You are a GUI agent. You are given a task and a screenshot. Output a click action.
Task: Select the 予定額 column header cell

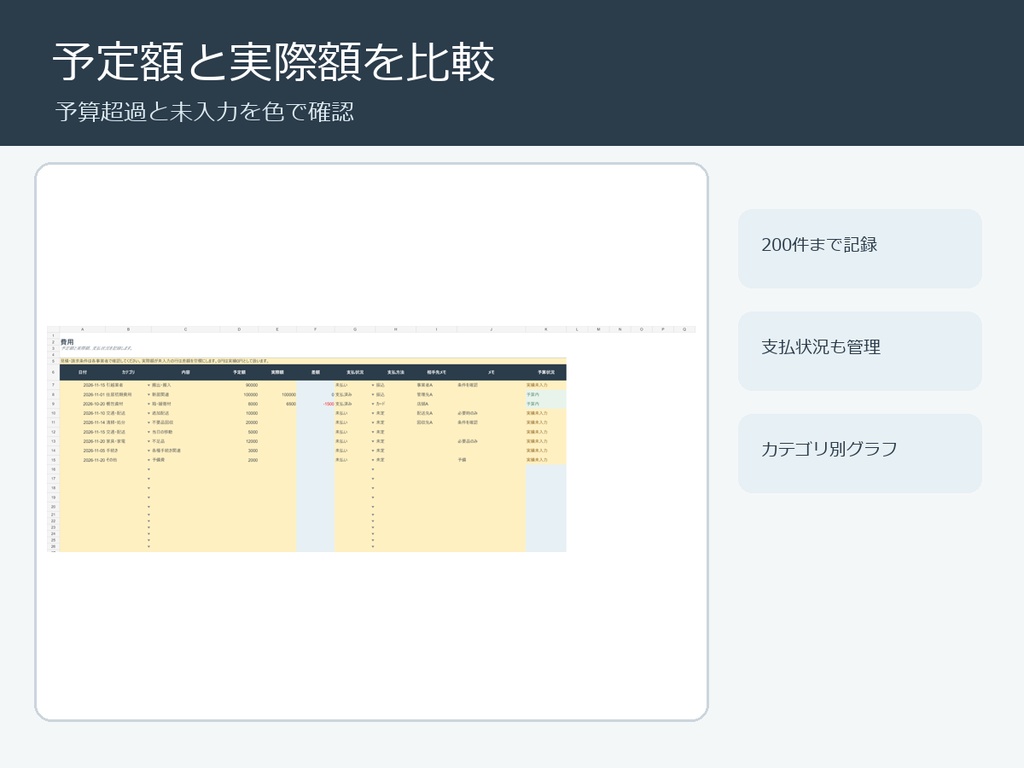[x=239, y=372]
